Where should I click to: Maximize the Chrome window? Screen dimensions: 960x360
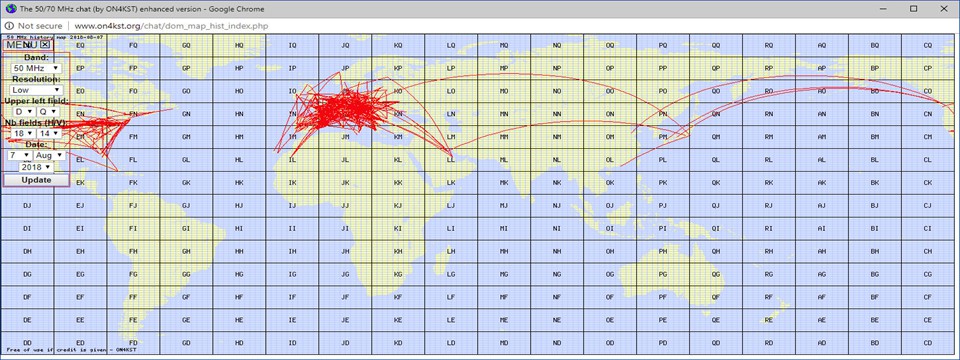tap(913, 9)
